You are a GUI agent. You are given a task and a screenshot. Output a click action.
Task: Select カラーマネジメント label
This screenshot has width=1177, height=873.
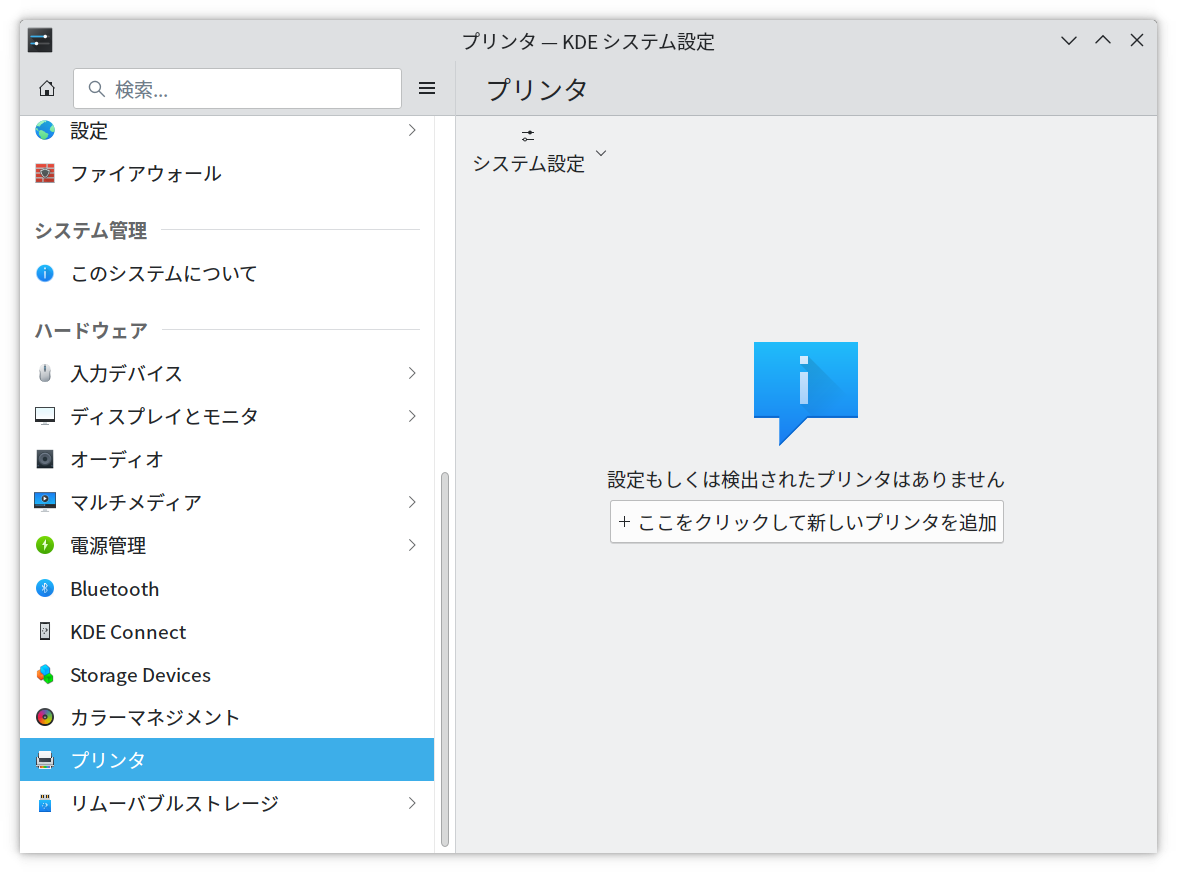point(155,718)
